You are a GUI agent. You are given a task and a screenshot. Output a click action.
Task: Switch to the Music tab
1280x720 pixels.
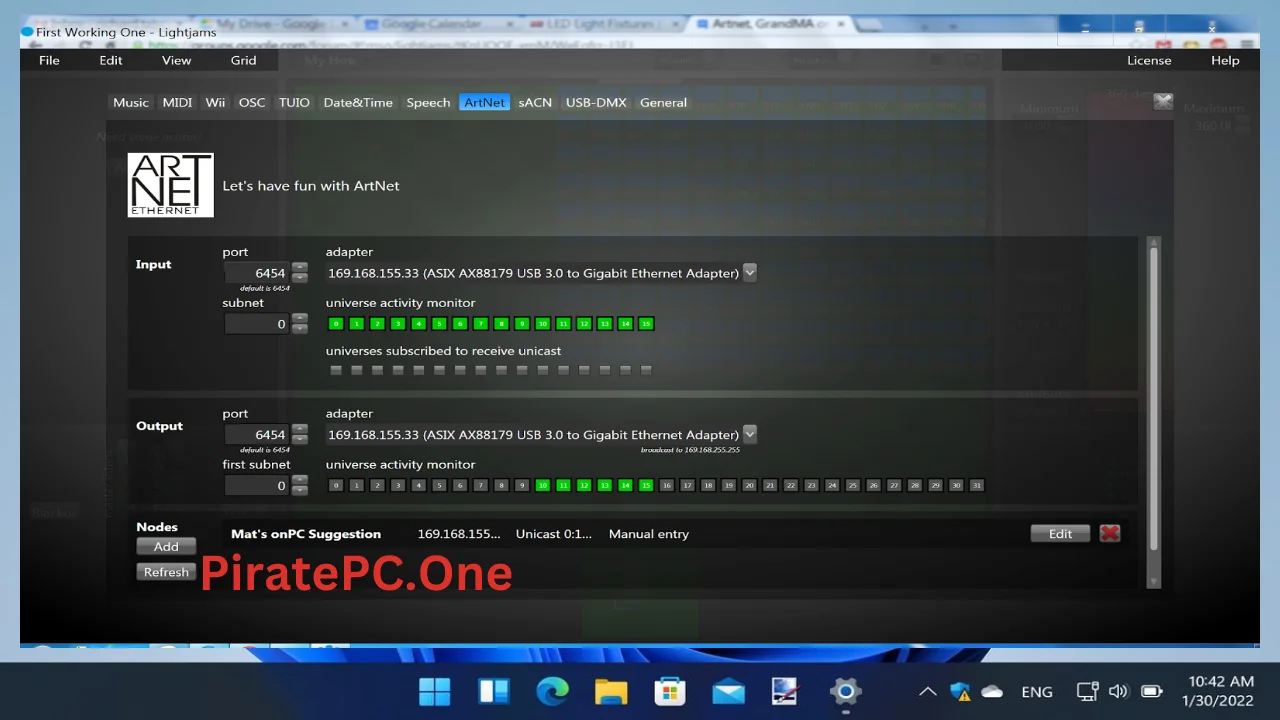tap(130, 102)
